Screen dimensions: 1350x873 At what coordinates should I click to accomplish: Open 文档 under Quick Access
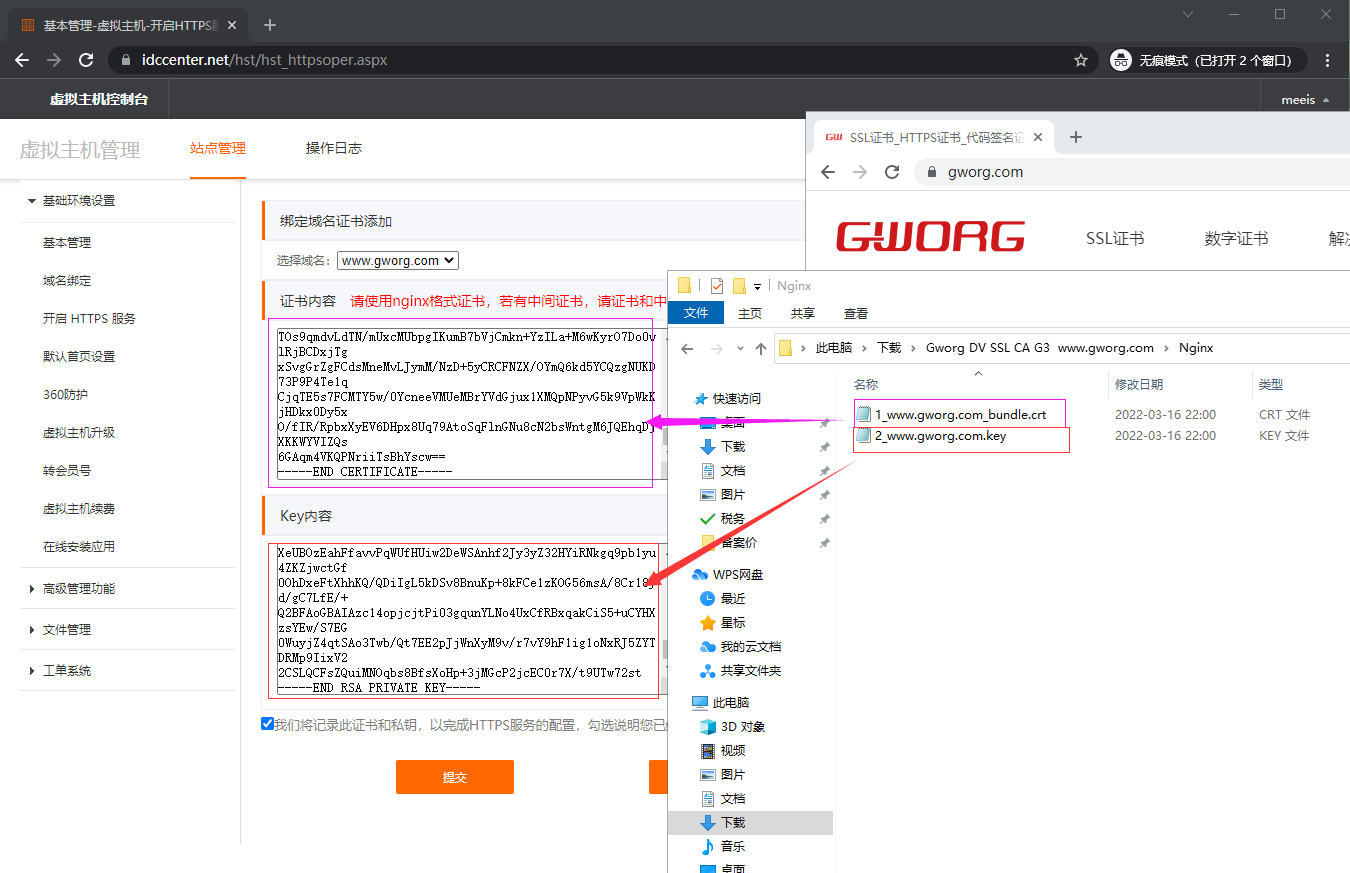[732, 470]
